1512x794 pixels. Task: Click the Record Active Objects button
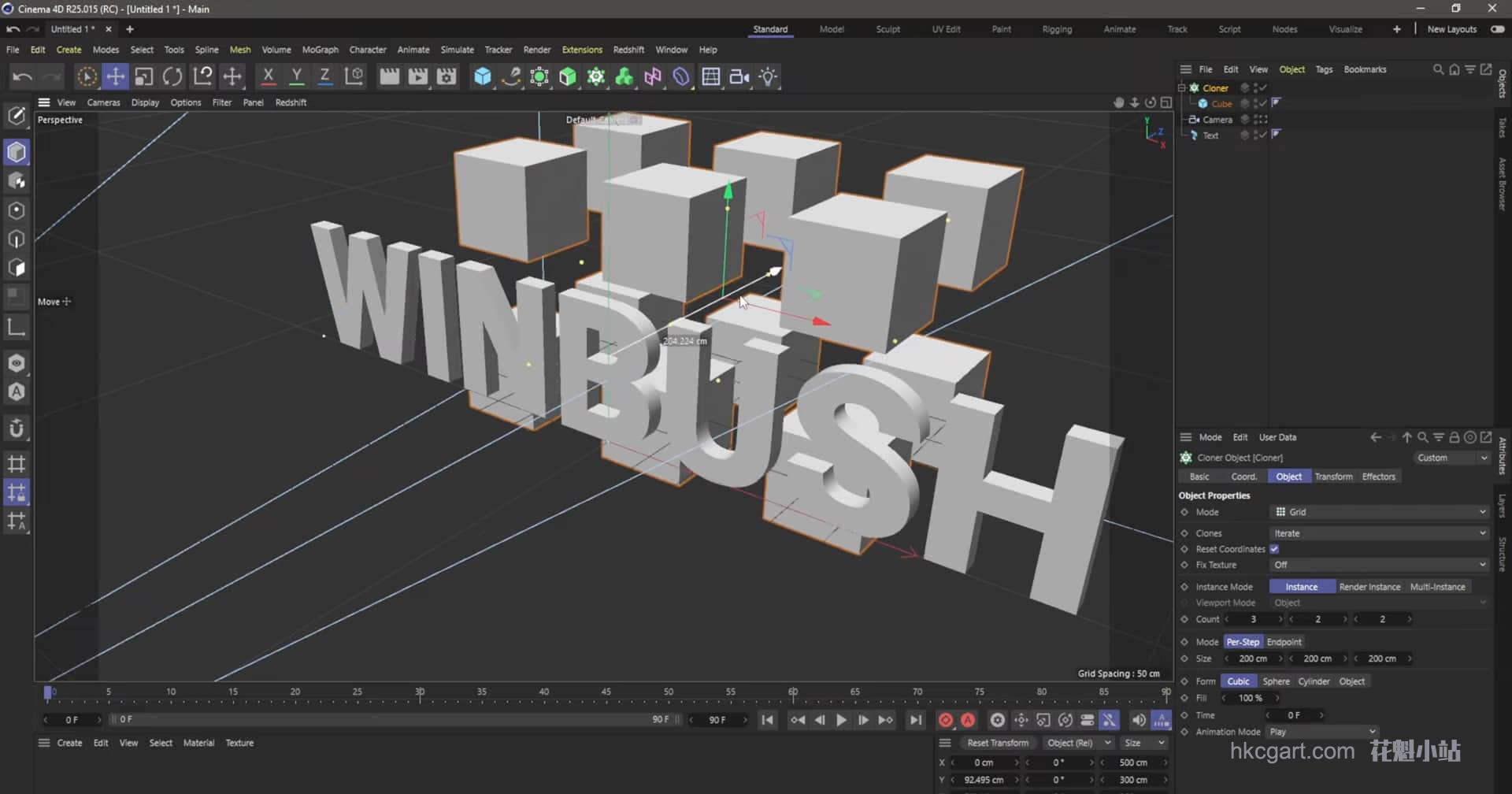click(x=946, y=720)
